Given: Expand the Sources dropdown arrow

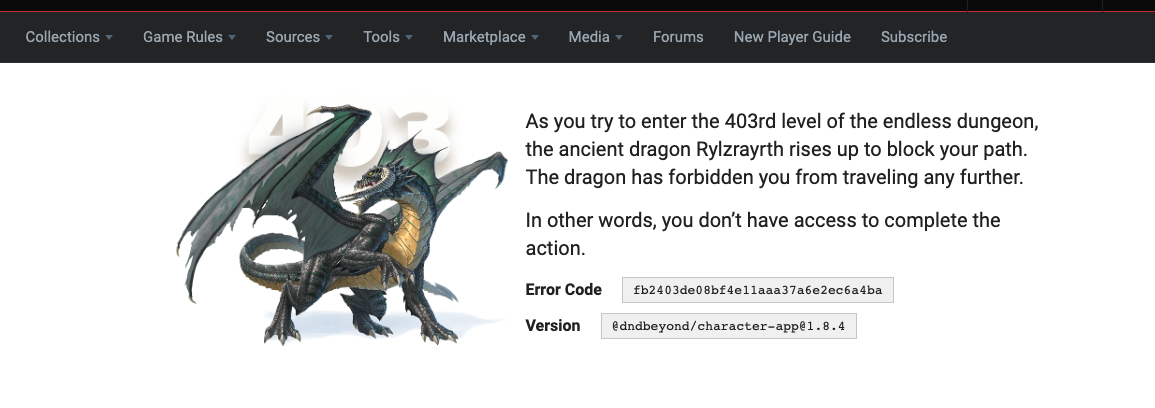Looking at the screenshot, I should (329, 38).
